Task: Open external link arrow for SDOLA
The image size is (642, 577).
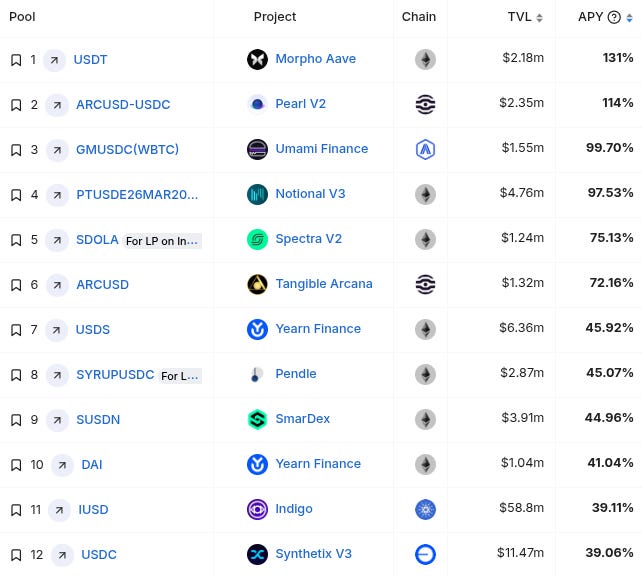Action: pyautogui.click(x=57, y=240)
